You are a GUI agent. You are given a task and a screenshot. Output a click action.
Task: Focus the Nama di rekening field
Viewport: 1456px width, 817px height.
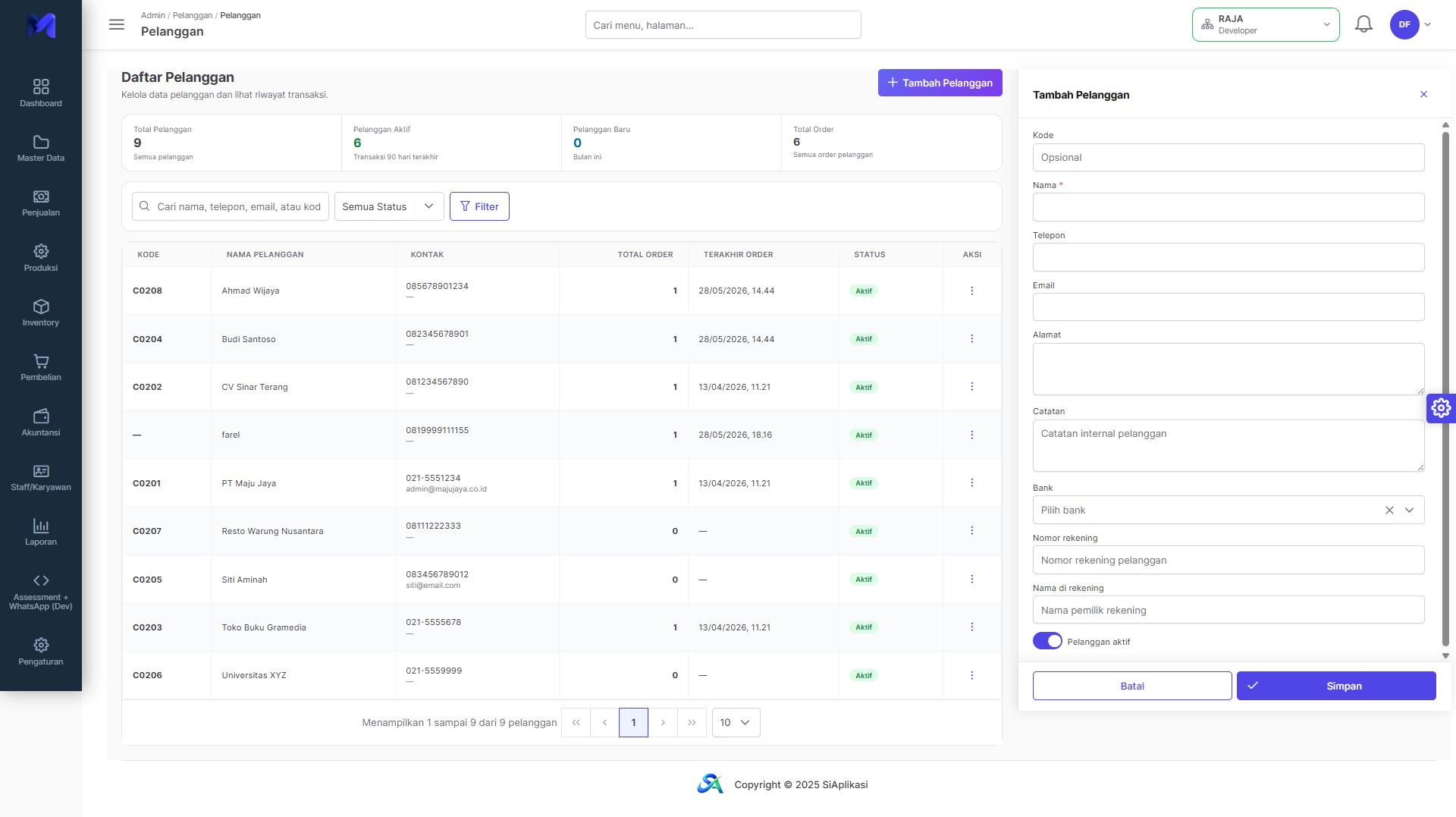pos(1228,610)
